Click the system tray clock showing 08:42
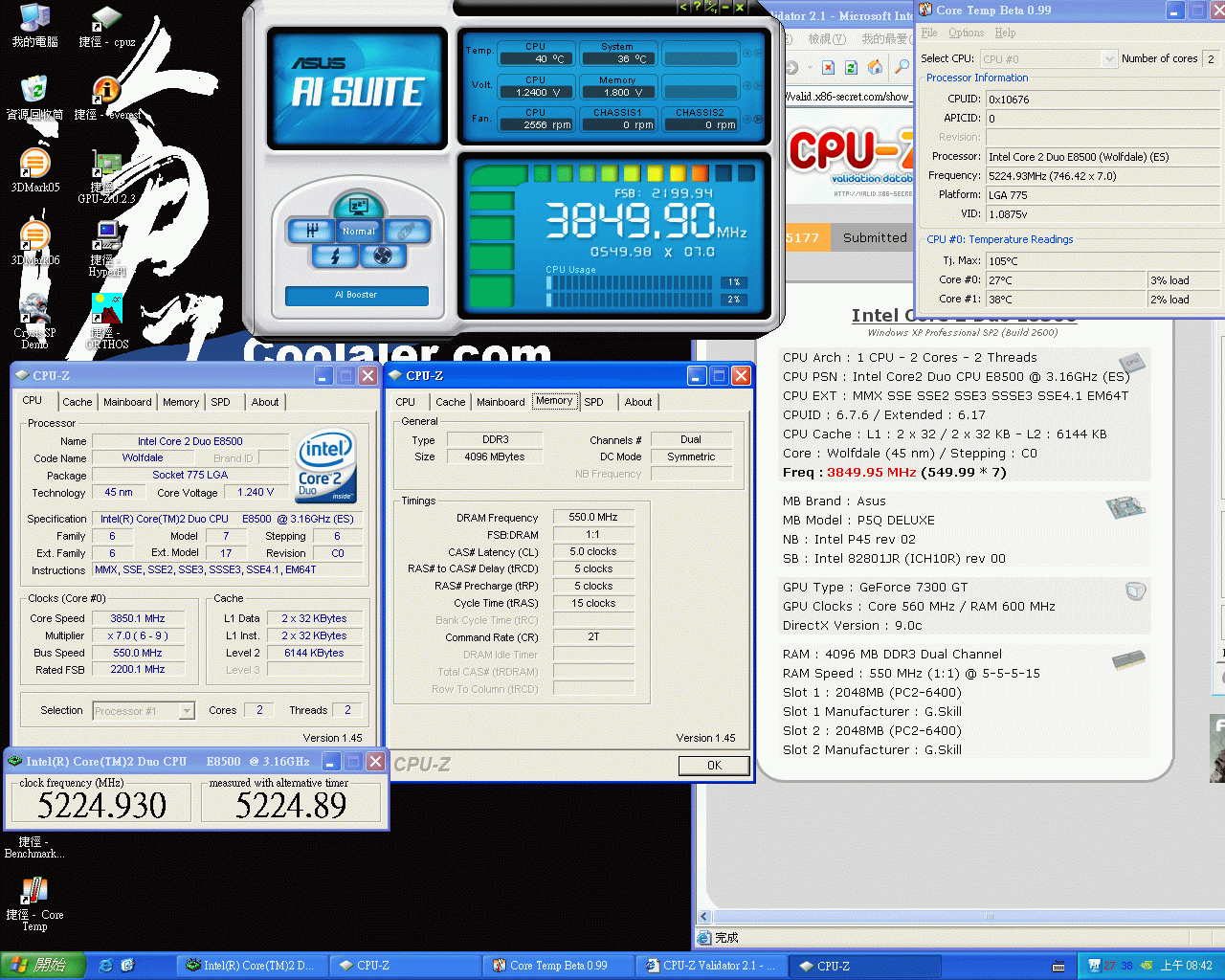The height and width of the screenshot is (980, 1225). [1186, 966]
